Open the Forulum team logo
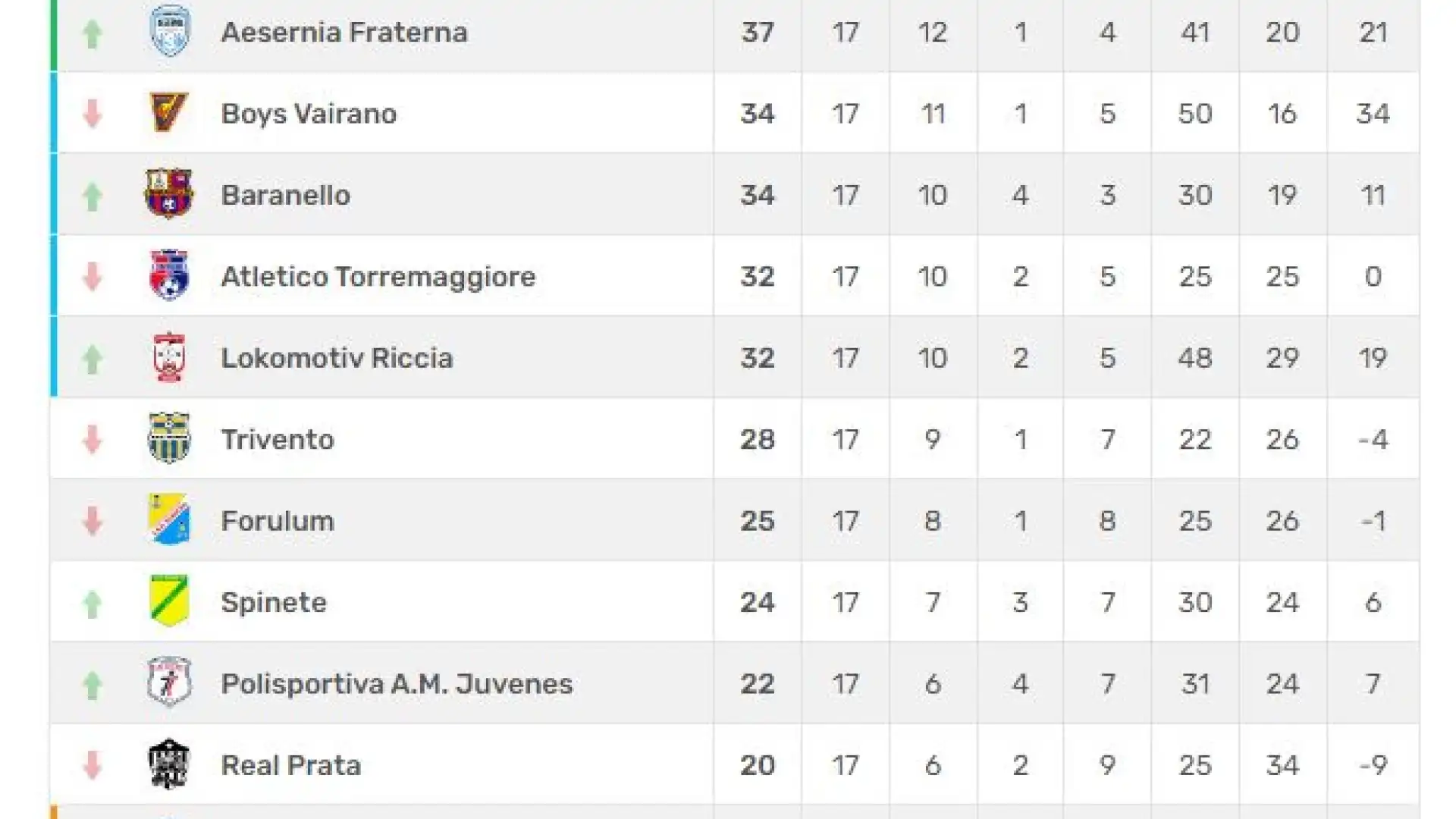The image size is (1456, 819). click(168, 519)
